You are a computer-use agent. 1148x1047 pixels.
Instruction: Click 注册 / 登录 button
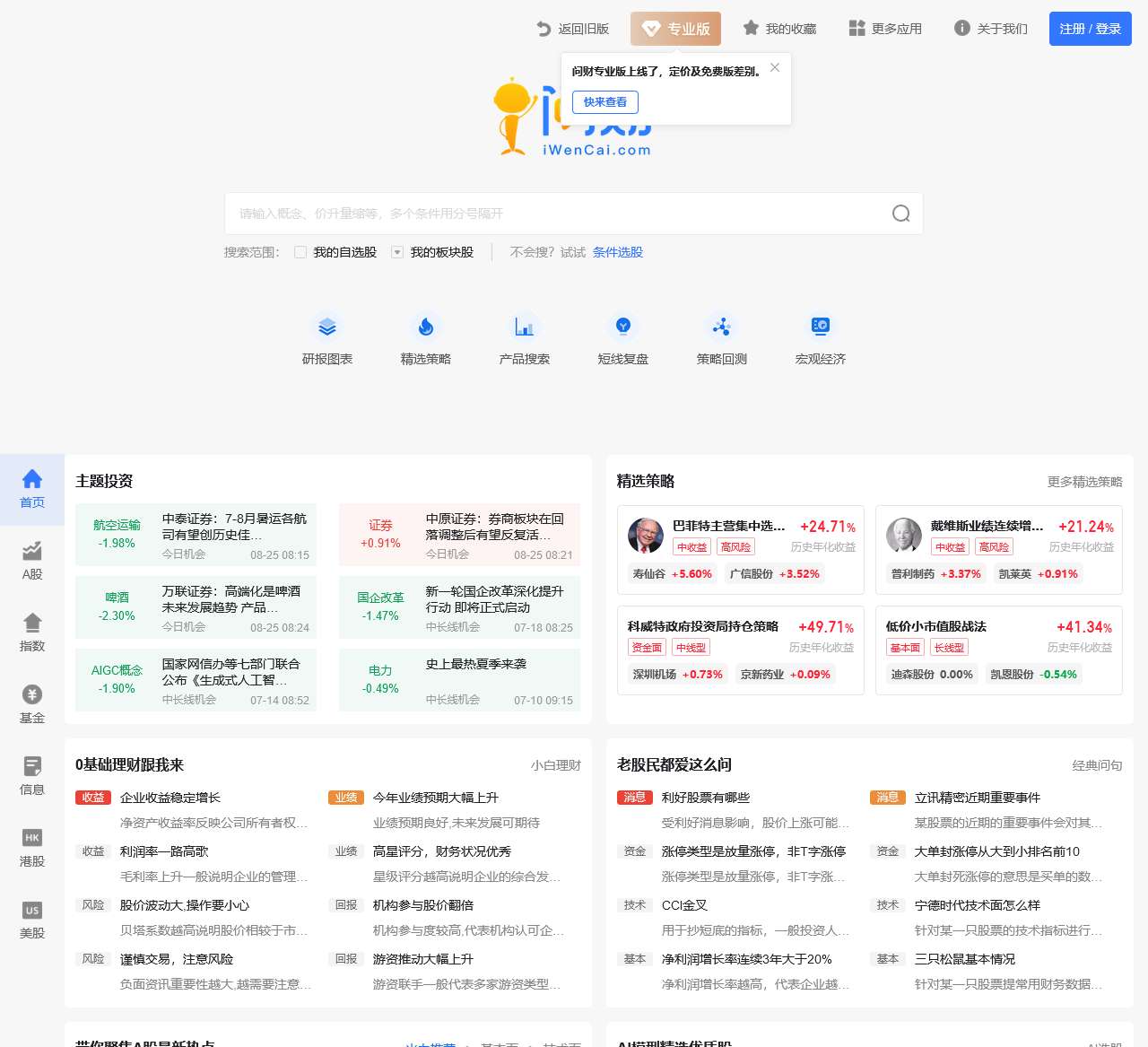coord(1091,29)
